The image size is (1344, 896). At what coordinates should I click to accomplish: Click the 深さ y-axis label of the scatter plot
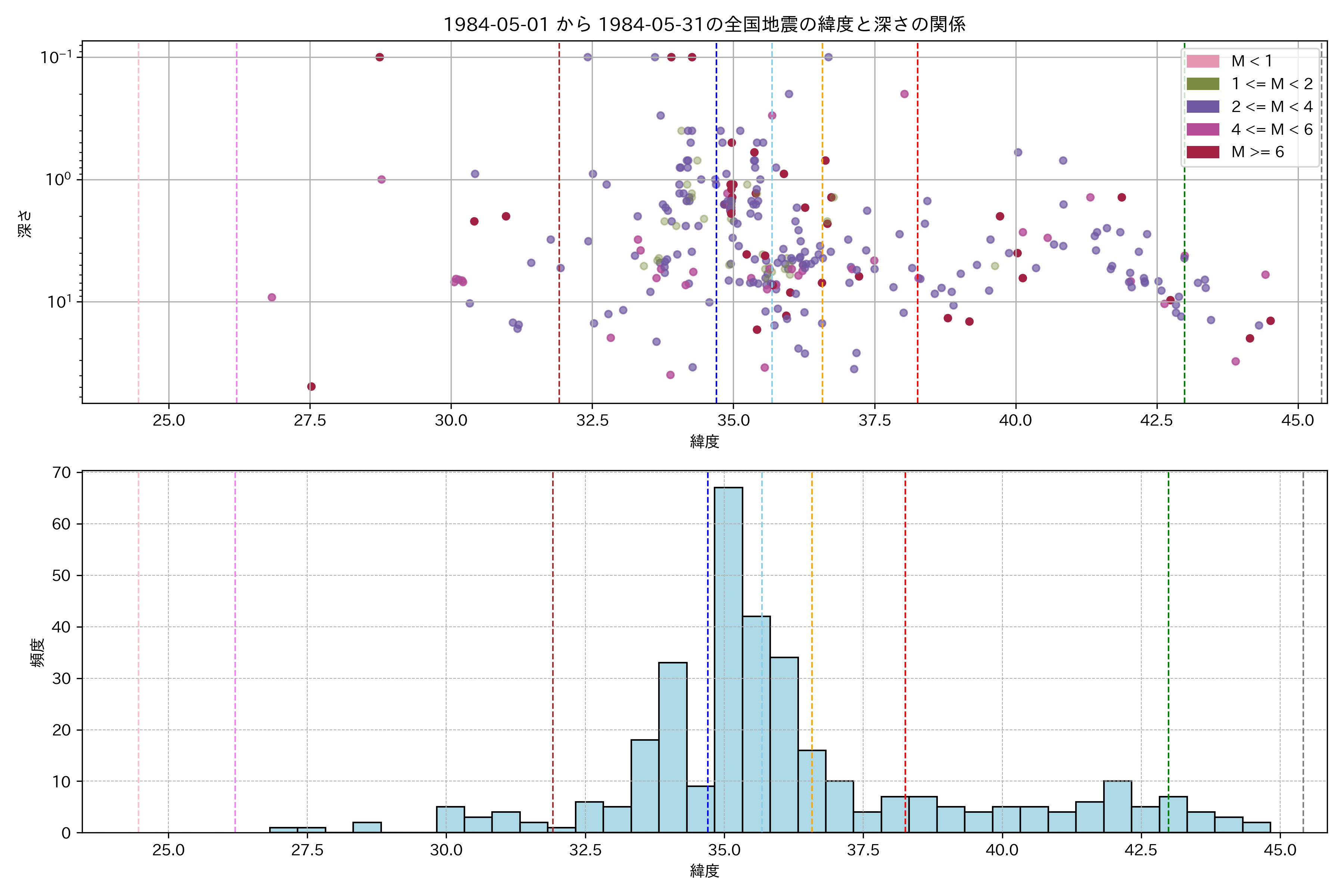click(x=25, y=223)
